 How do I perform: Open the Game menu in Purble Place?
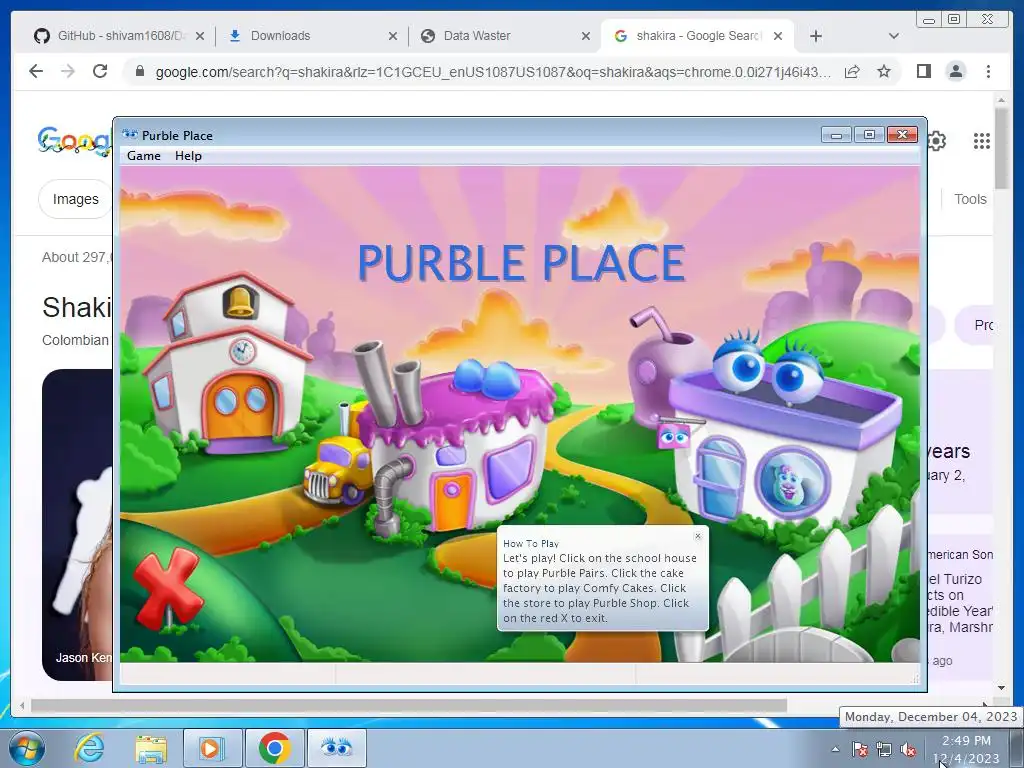(x=144, y=155)
